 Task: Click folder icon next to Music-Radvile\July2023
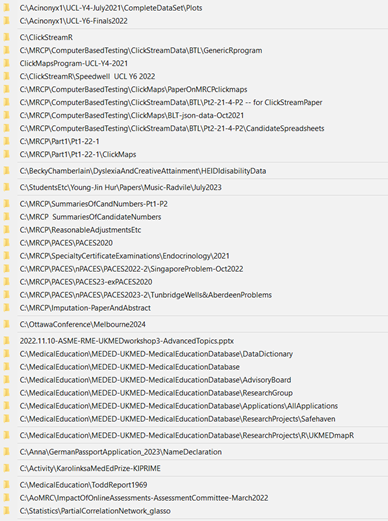click(6, 187)
